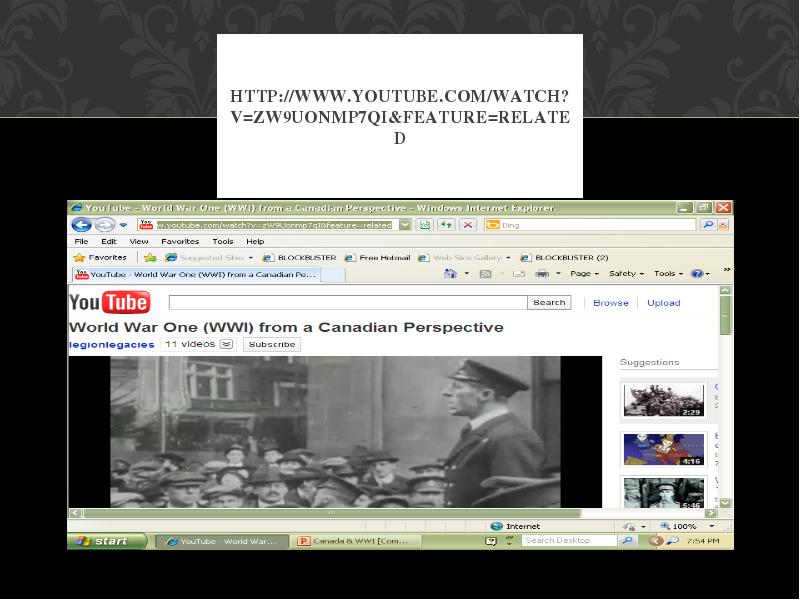Open suggested video thumbnail lasting 2:29
The width and height of the screenshot is (800, 600).
(664, 401)
